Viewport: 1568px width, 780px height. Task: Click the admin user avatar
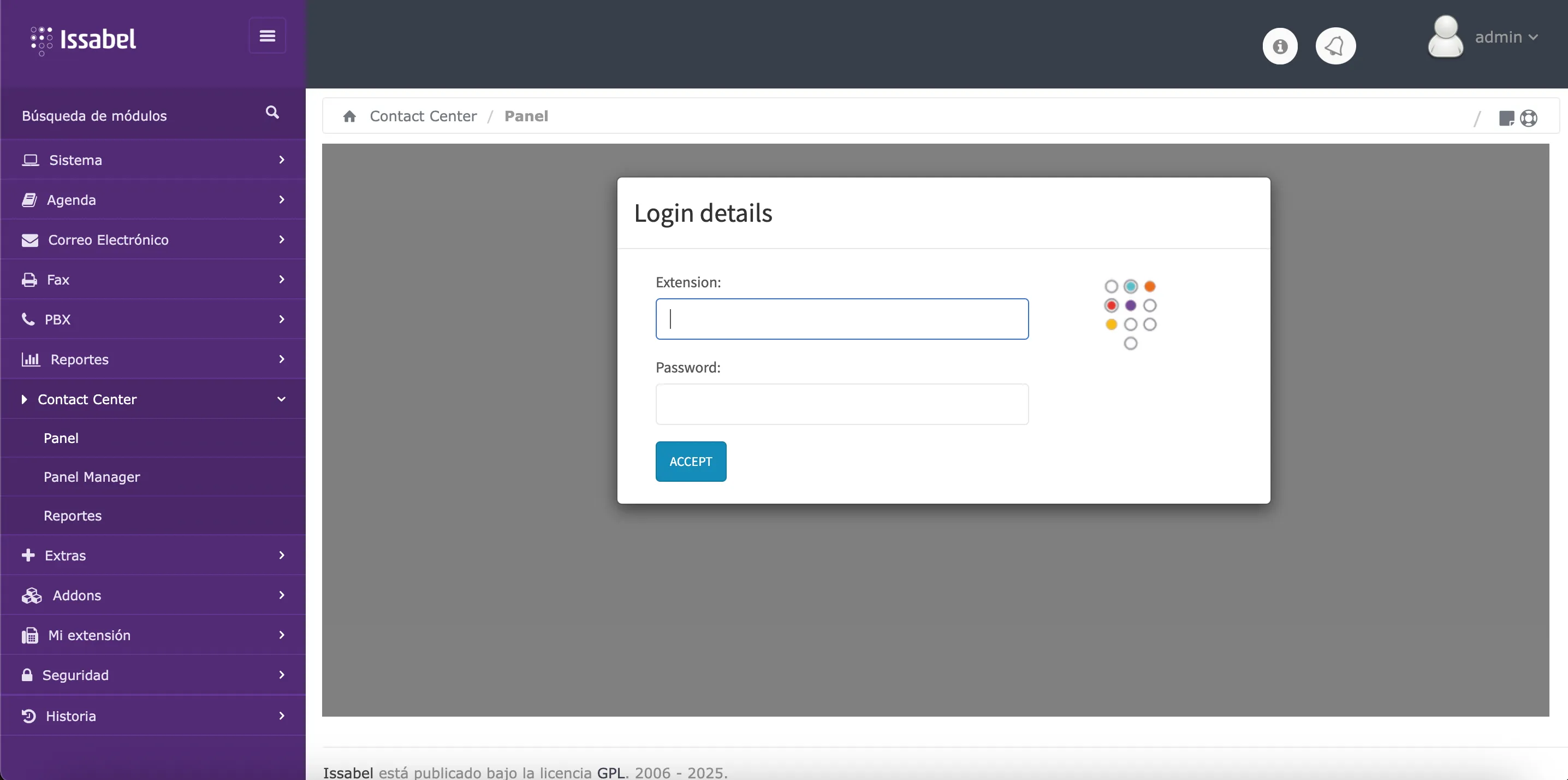pos(1445,38)
